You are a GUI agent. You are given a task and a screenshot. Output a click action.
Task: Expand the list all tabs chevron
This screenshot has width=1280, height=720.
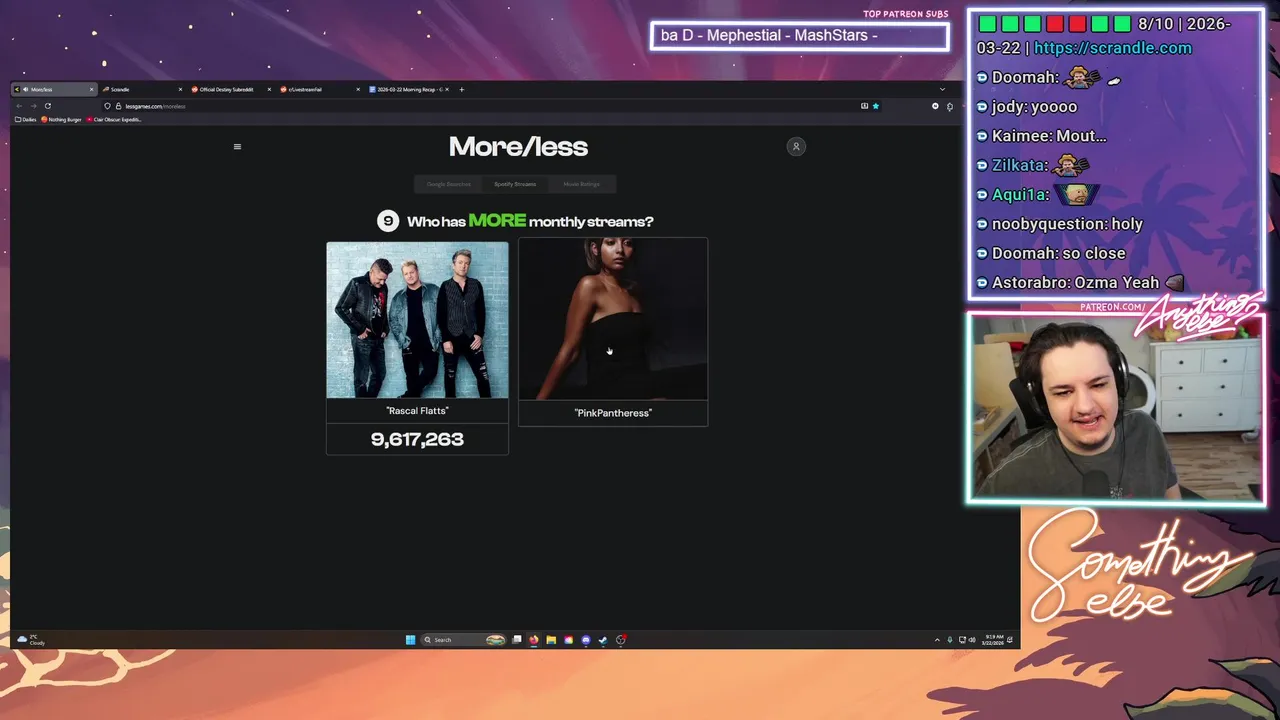click(x=942, y=89)
